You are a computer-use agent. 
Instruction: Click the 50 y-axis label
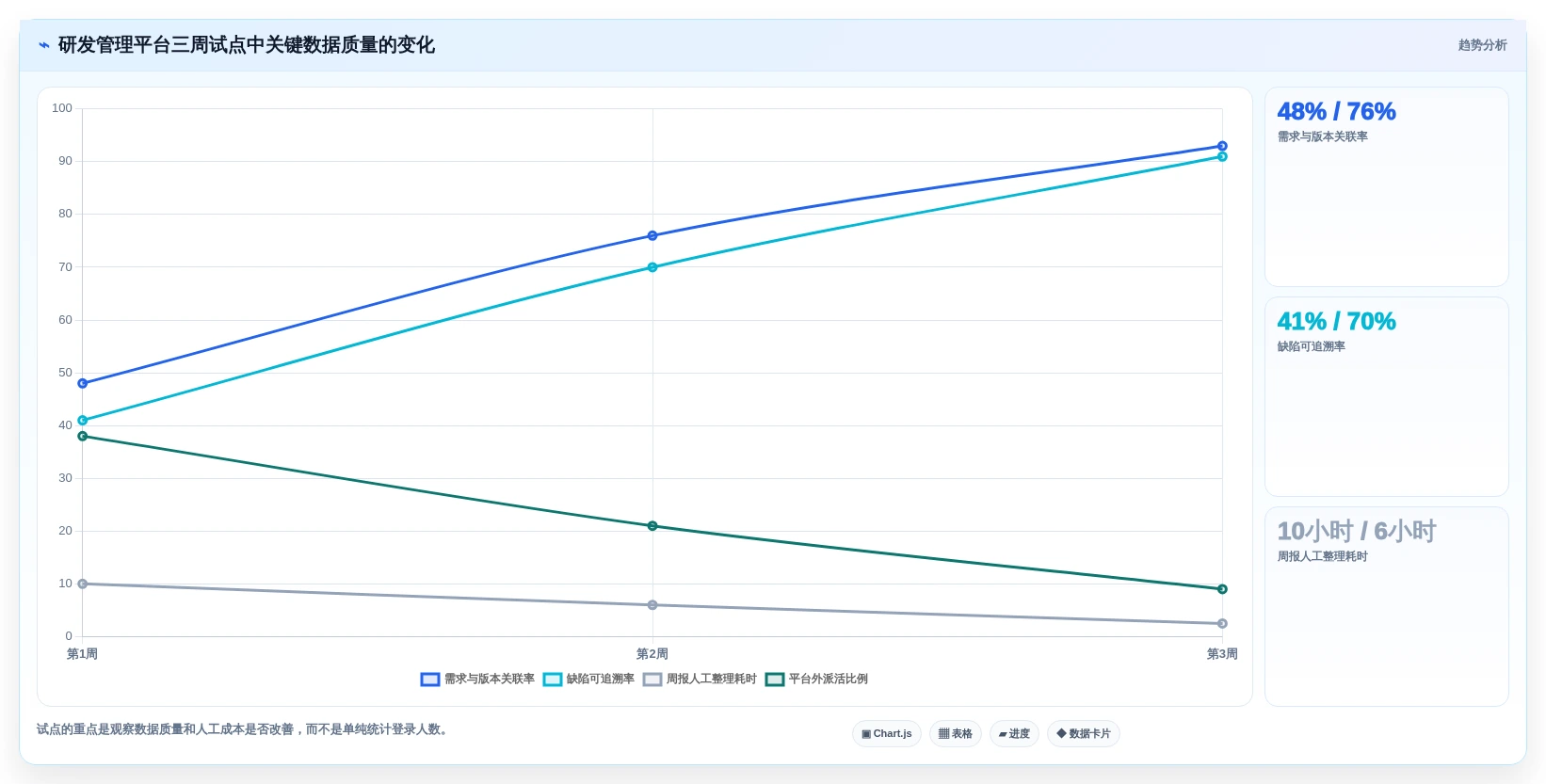click(x=65, y=373)
